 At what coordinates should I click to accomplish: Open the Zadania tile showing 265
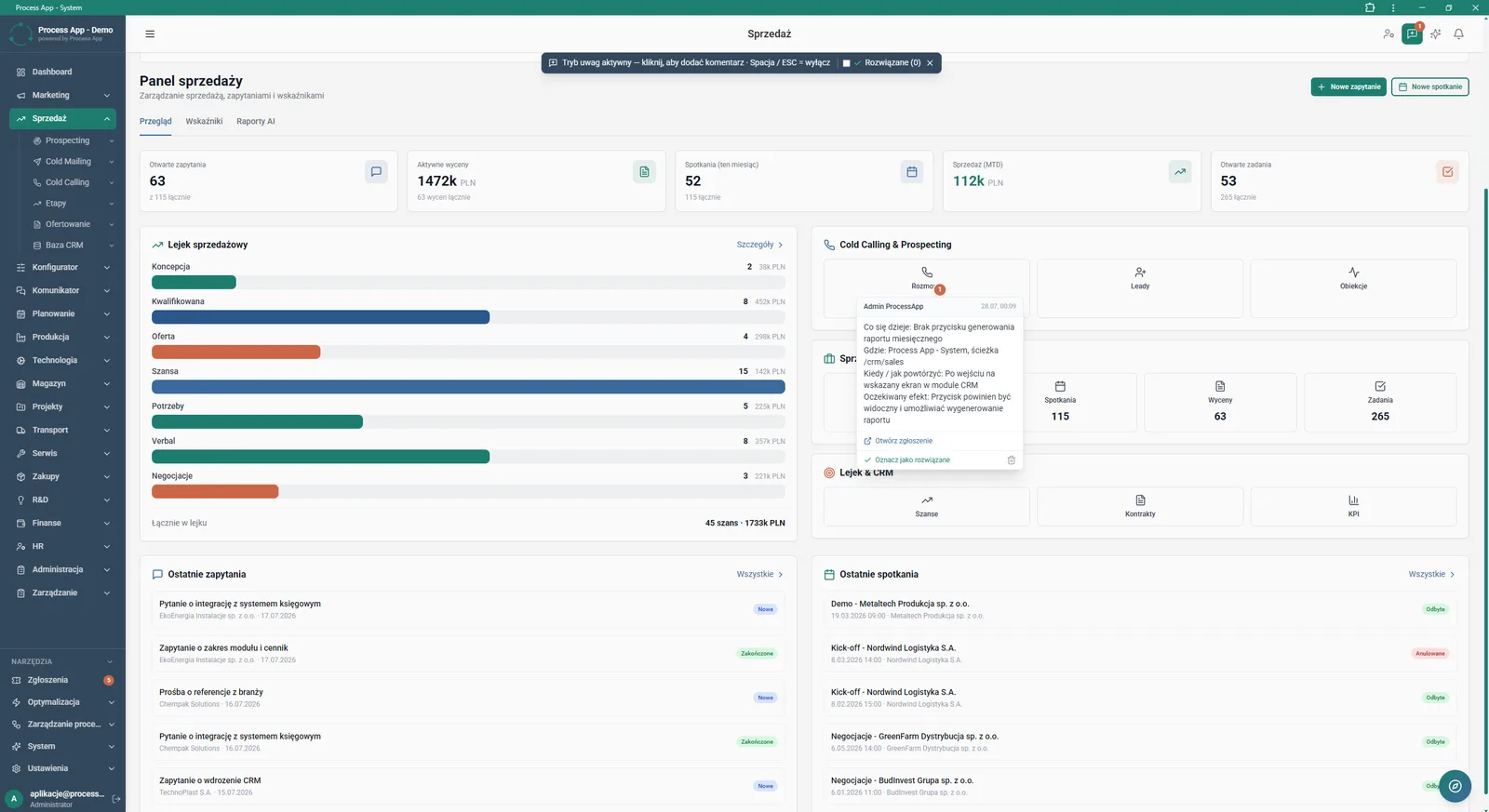point(1380,403)
